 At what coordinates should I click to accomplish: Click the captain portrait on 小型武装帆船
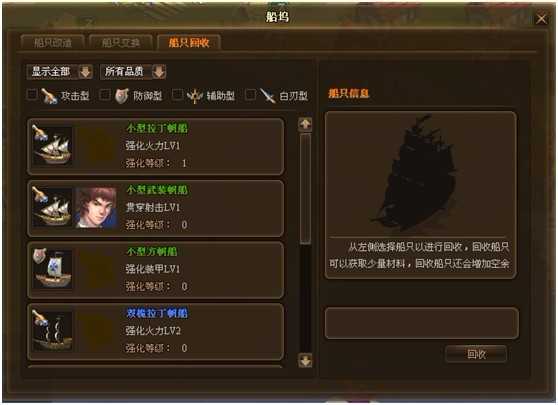(x=97, y=207)
